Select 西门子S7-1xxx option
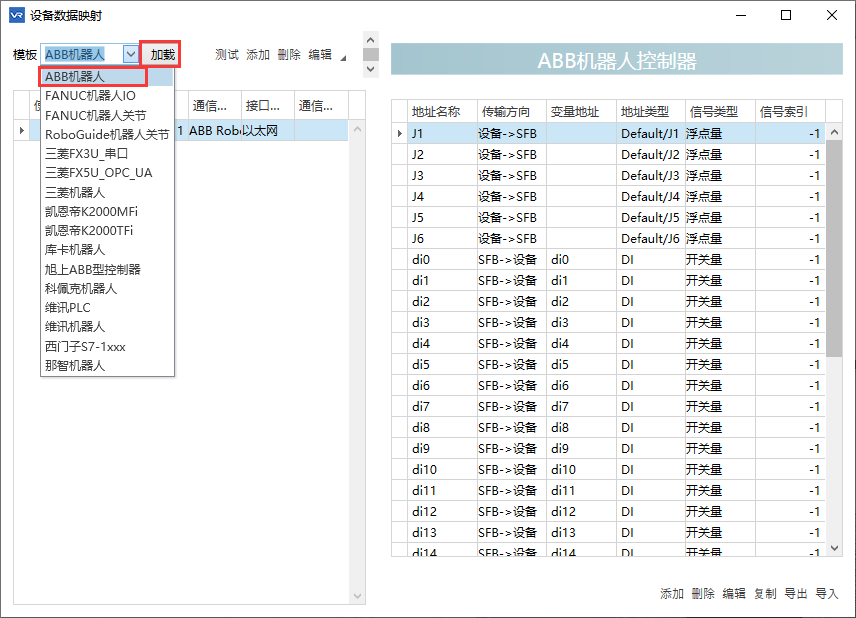This screenshot has width=856, height=618. pyautogui.click(x=107, y=346)
